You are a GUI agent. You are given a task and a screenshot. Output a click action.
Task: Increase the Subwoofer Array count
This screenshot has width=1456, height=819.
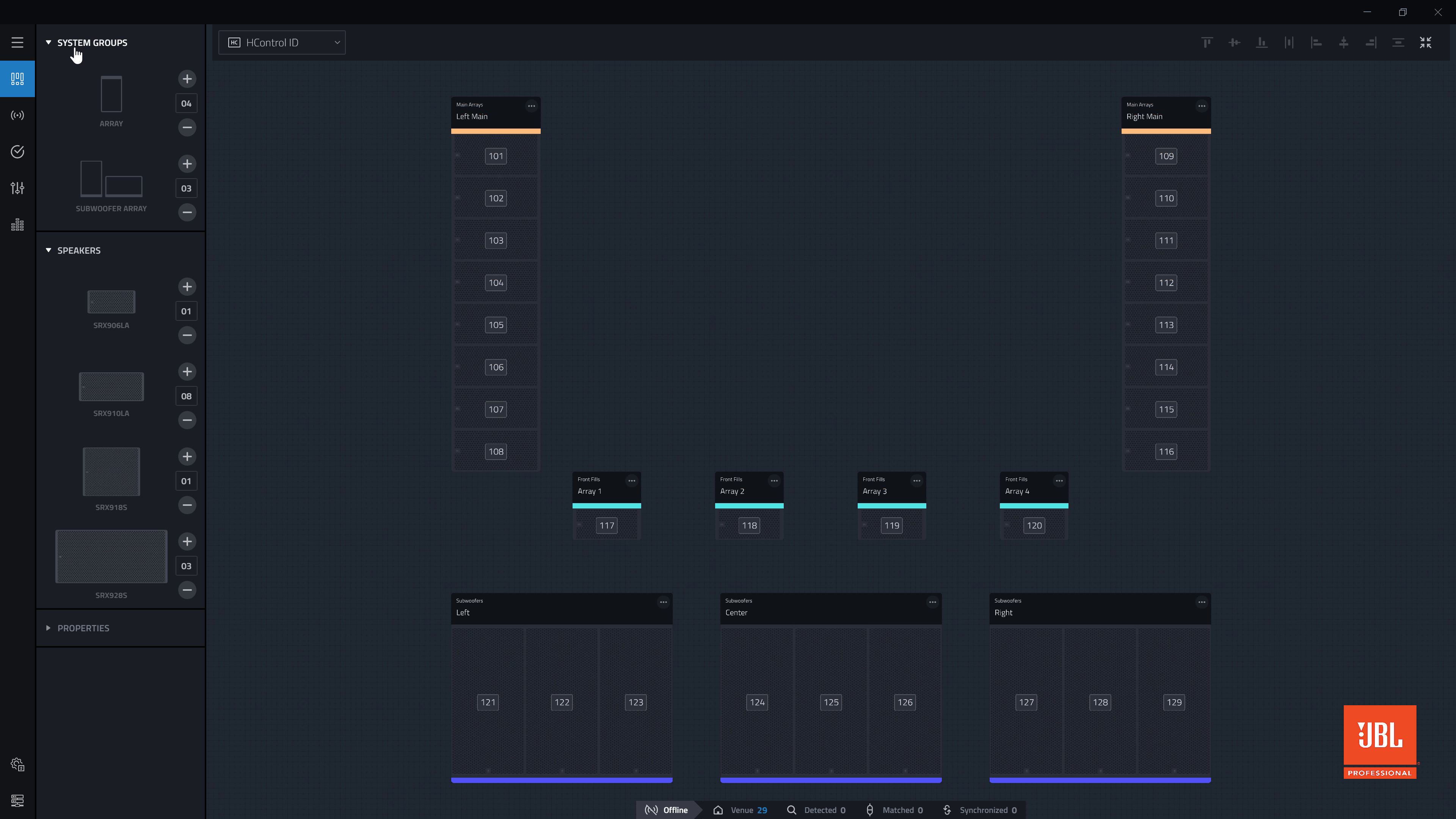(x=187, y=164)
